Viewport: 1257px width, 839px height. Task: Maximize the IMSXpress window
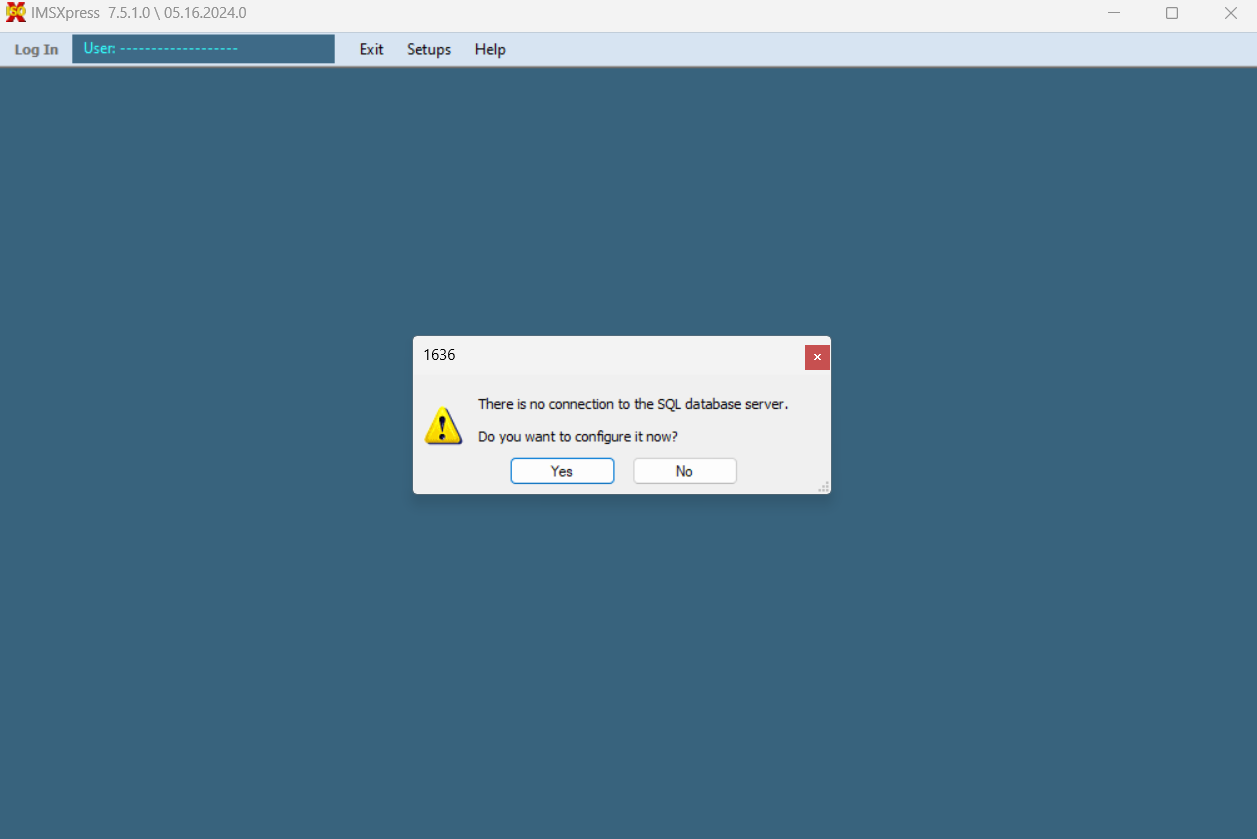1172,13
